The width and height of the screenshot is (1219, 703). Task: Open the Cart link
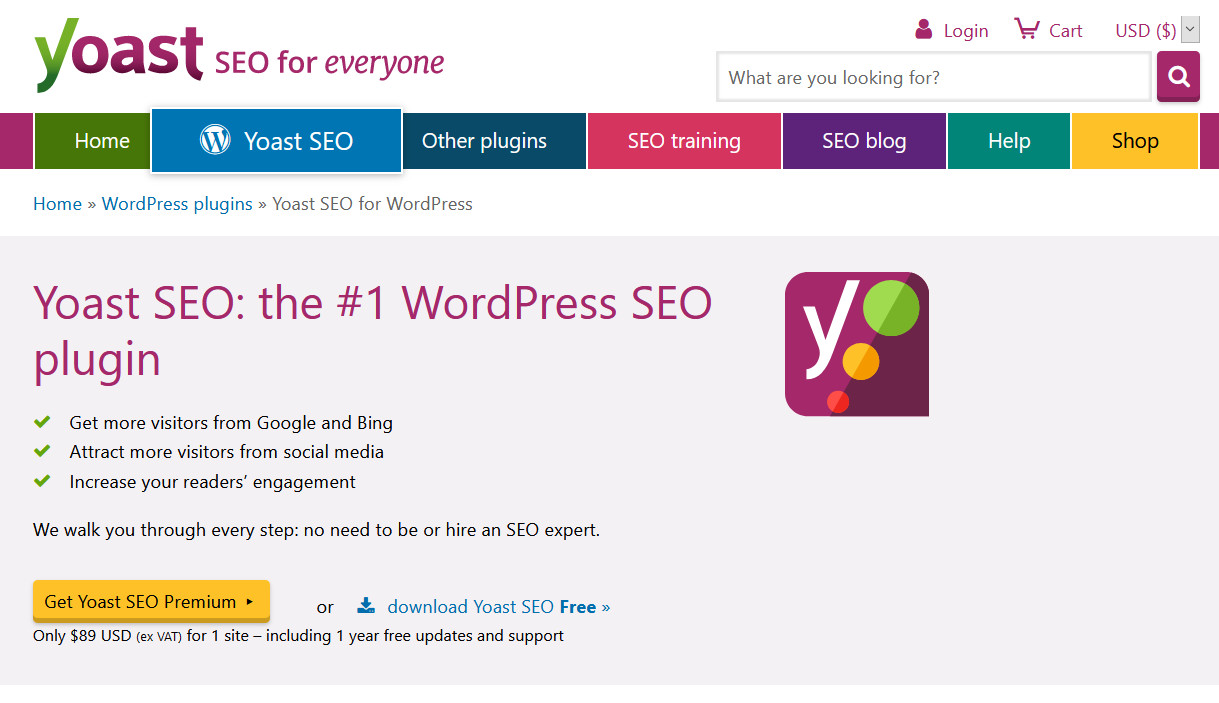click(x=1066, y=31)
